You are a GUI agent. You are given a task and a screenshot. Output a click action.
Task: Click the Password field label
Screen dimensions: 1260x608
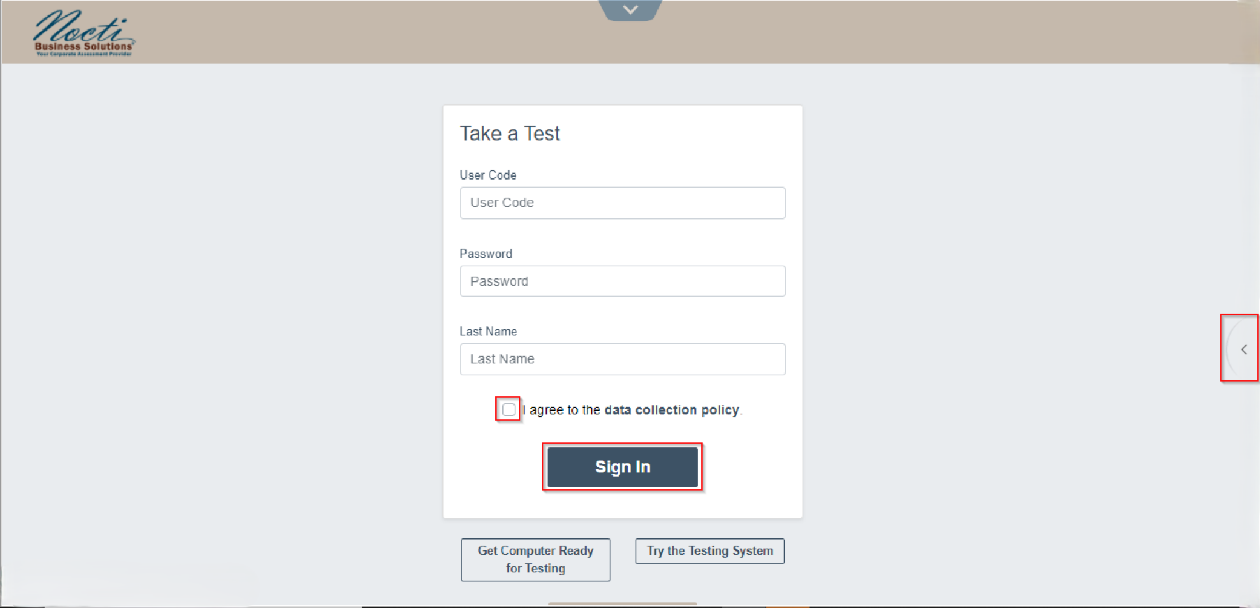point(486,254)
